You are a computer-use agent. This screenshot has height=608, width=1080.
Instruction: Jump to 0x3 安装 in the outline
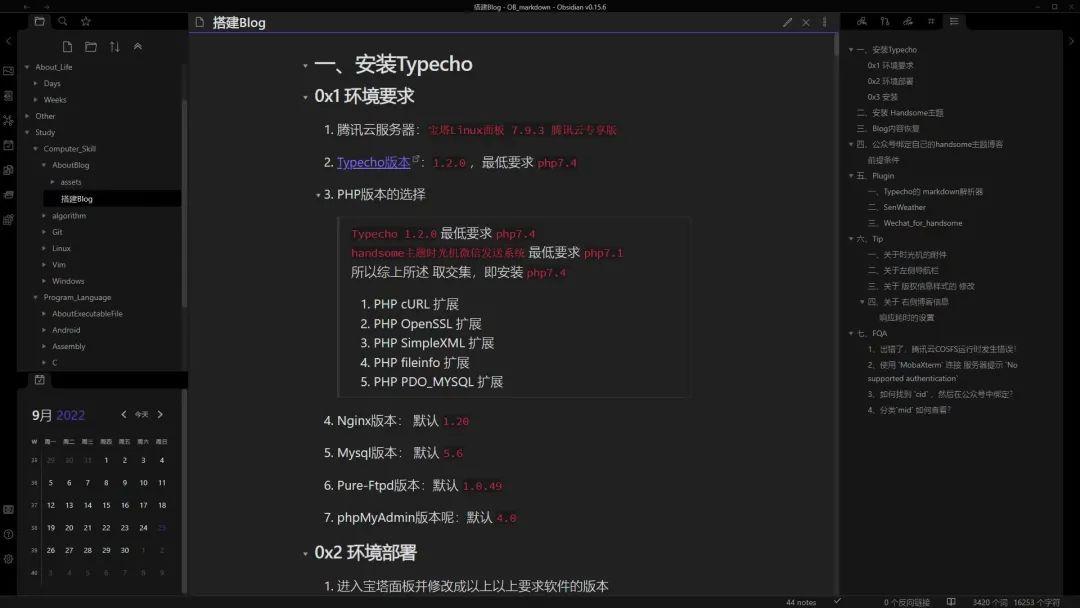882,97
